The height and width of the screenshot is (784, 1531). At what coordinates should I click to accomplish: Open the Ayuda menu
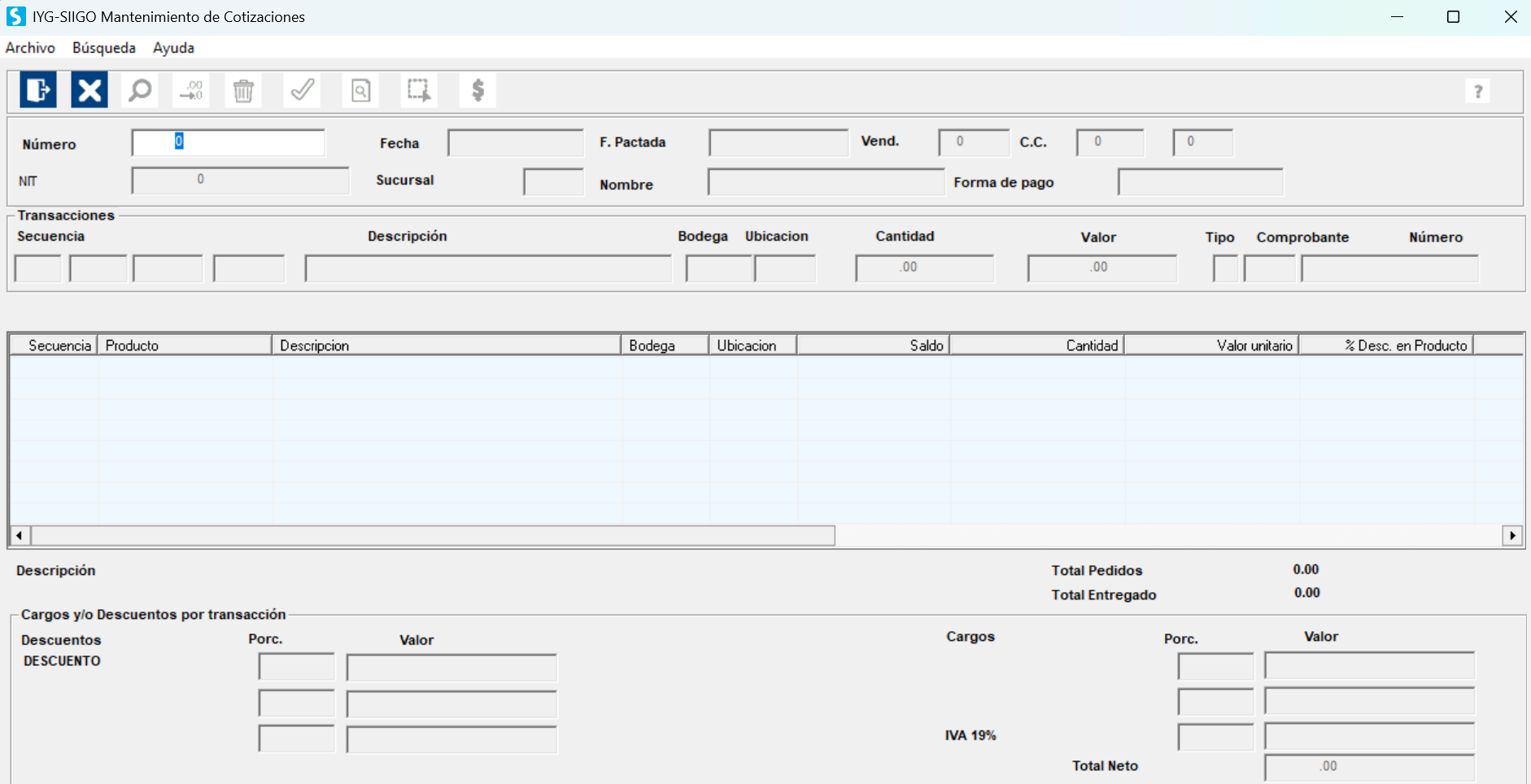pos(173,48)
